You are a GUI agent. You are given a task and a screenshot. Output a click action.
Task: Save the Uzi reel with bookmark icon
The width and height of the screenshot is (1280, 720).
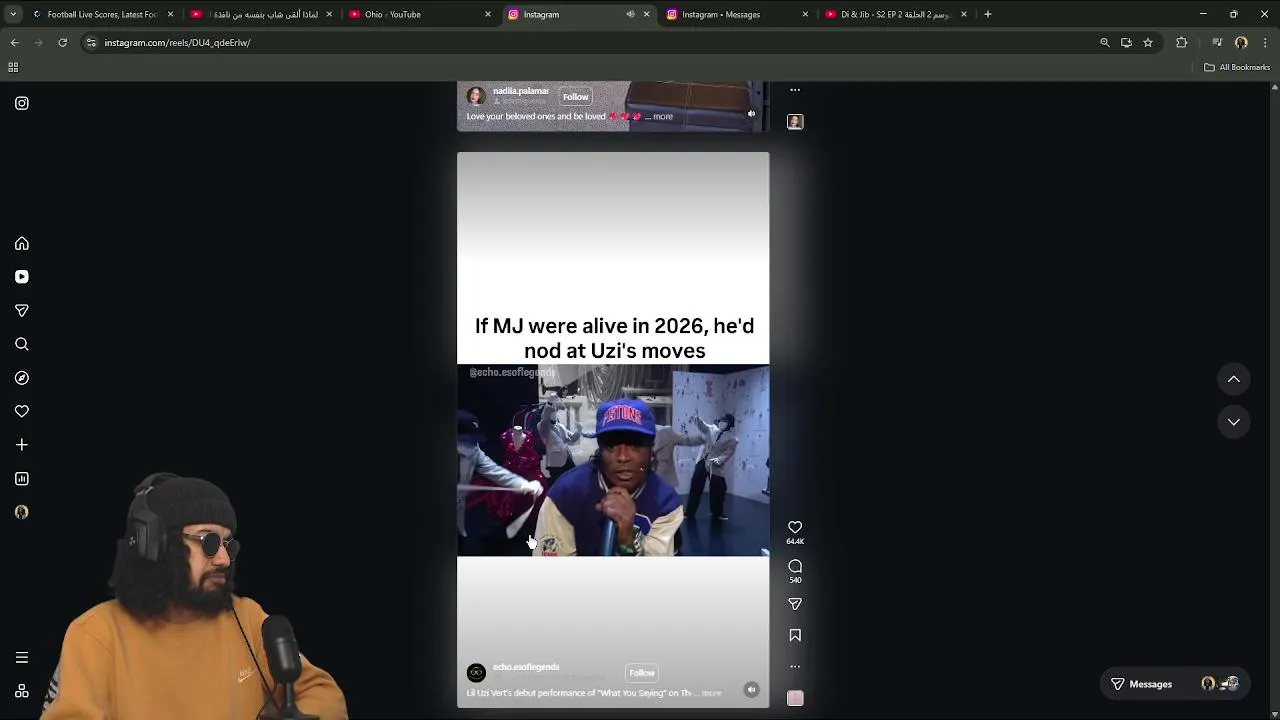coord(795,635)
